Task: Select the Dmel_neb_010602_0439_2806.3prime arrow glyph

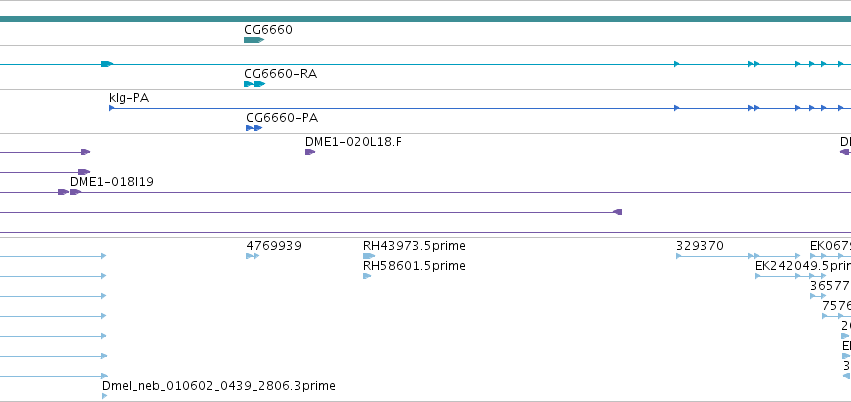Action: point(105,396)
